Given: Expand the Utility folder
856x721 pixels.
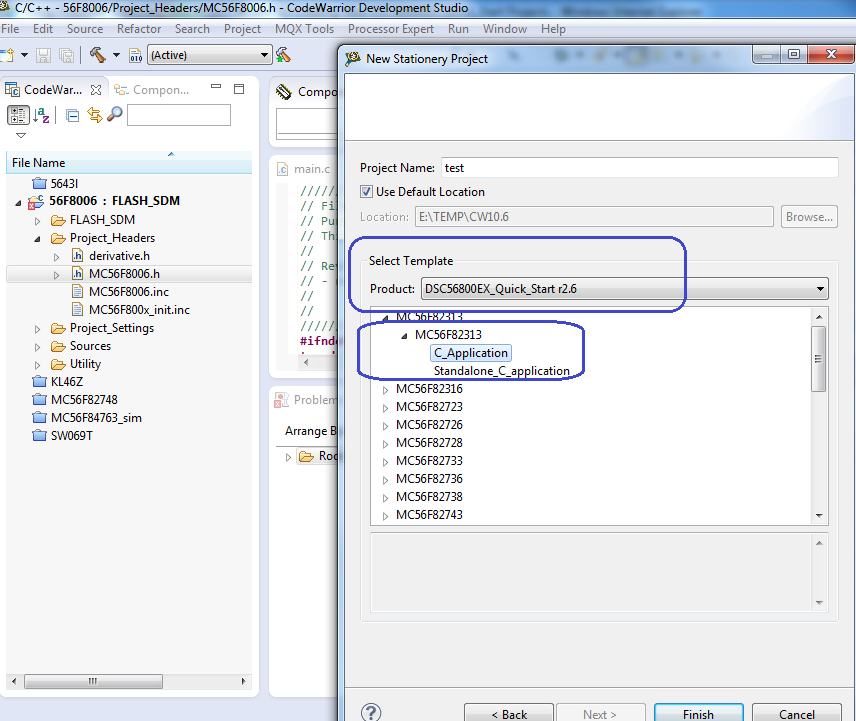Looking at the screenshot, I should (x=37, y=365).
